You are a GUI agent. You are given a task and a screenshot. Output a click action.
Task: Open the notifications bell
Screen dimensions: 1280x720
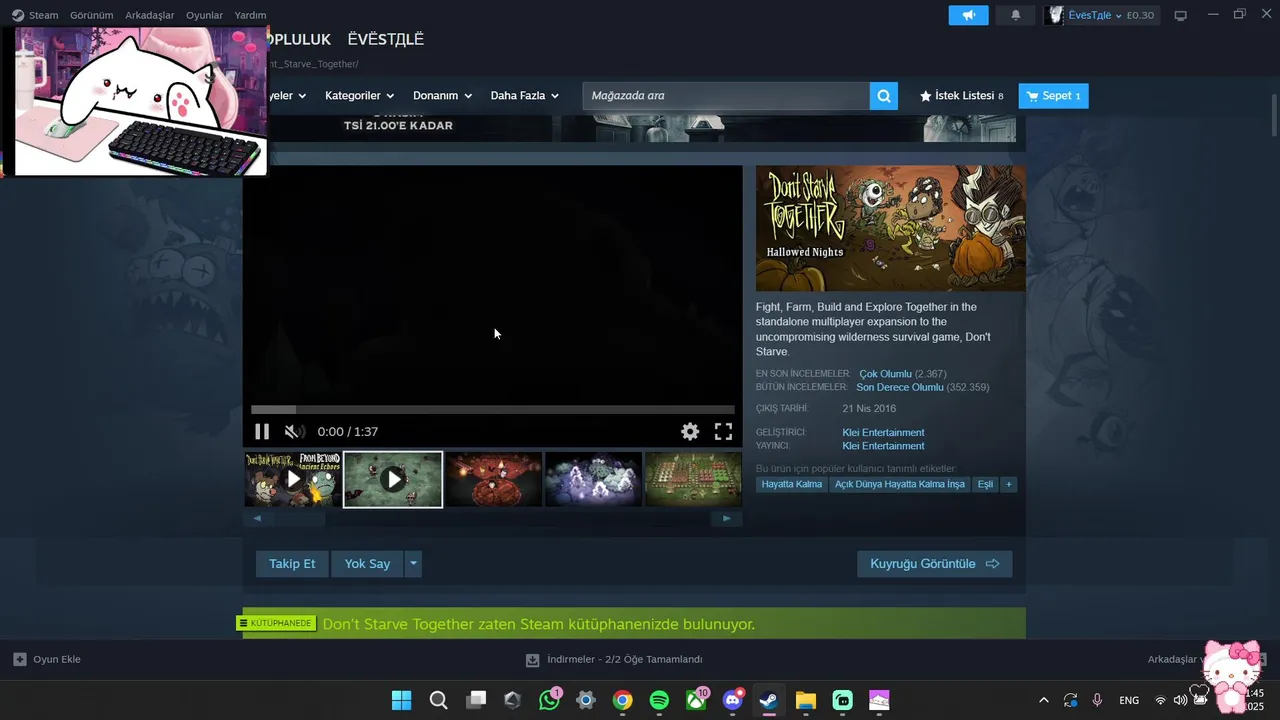tap(1016, 15)
